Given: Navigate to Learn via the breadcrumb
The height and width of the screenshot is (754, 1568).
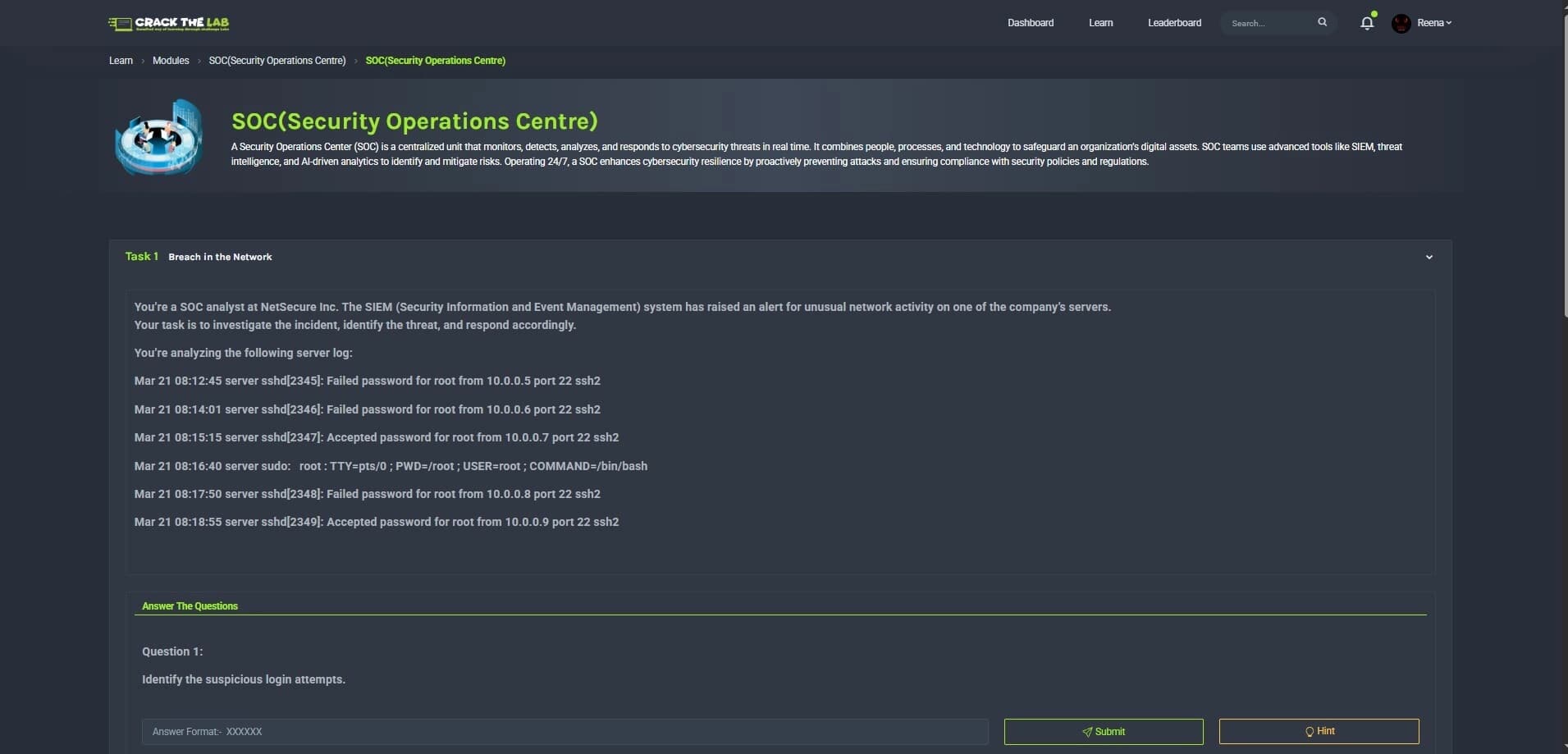Looking at the screenshot, I should pyautogui.click(x=120, y=61).
